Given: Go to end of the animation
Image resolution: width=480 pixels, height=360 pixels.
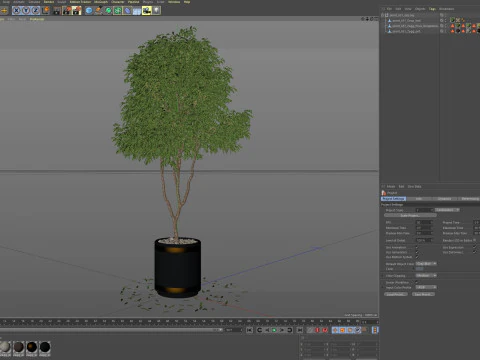Looking at the screenshot, I should [x=300, y=330].
